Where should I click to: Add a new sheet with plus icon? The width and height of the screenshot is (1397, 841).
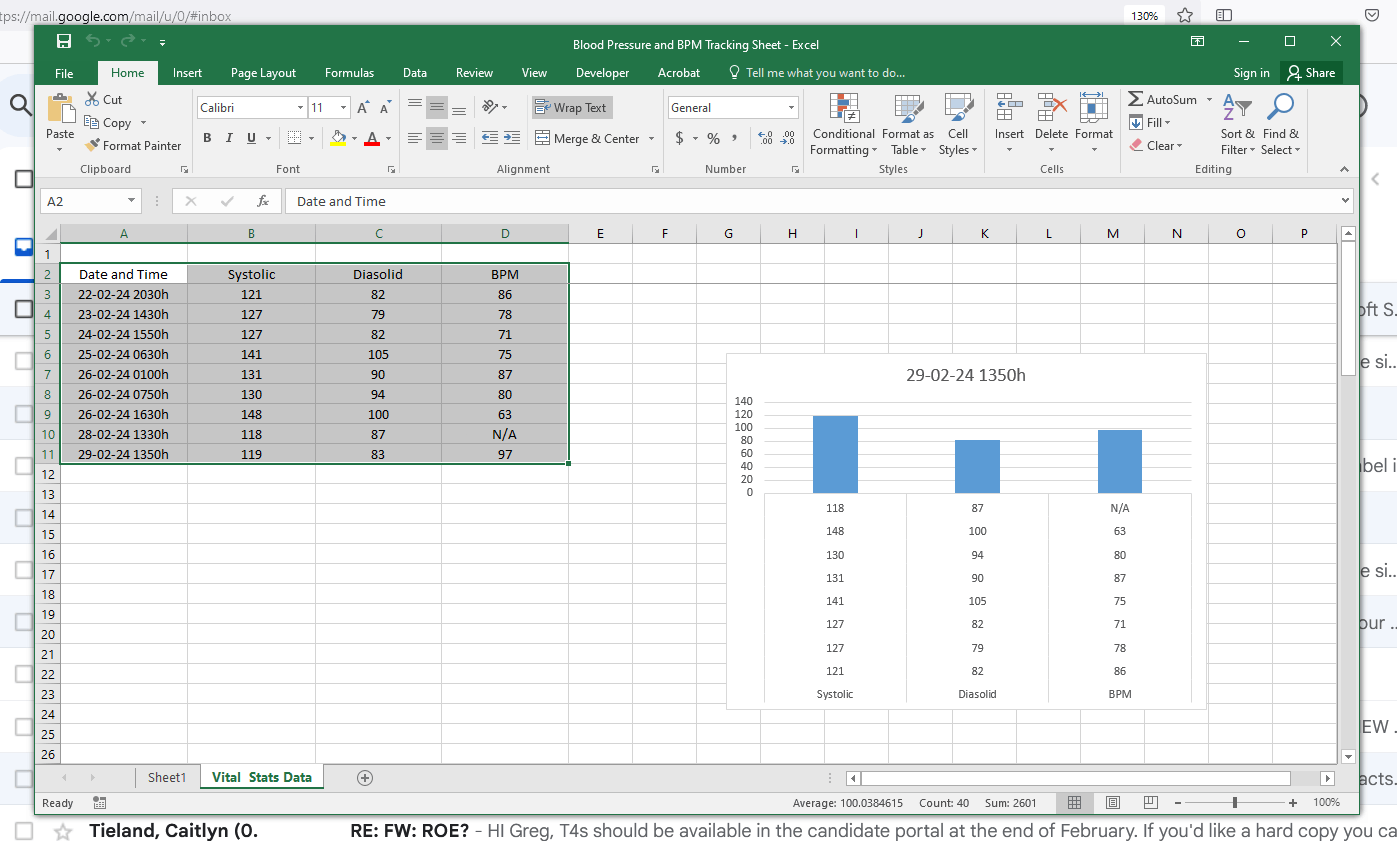365,777
